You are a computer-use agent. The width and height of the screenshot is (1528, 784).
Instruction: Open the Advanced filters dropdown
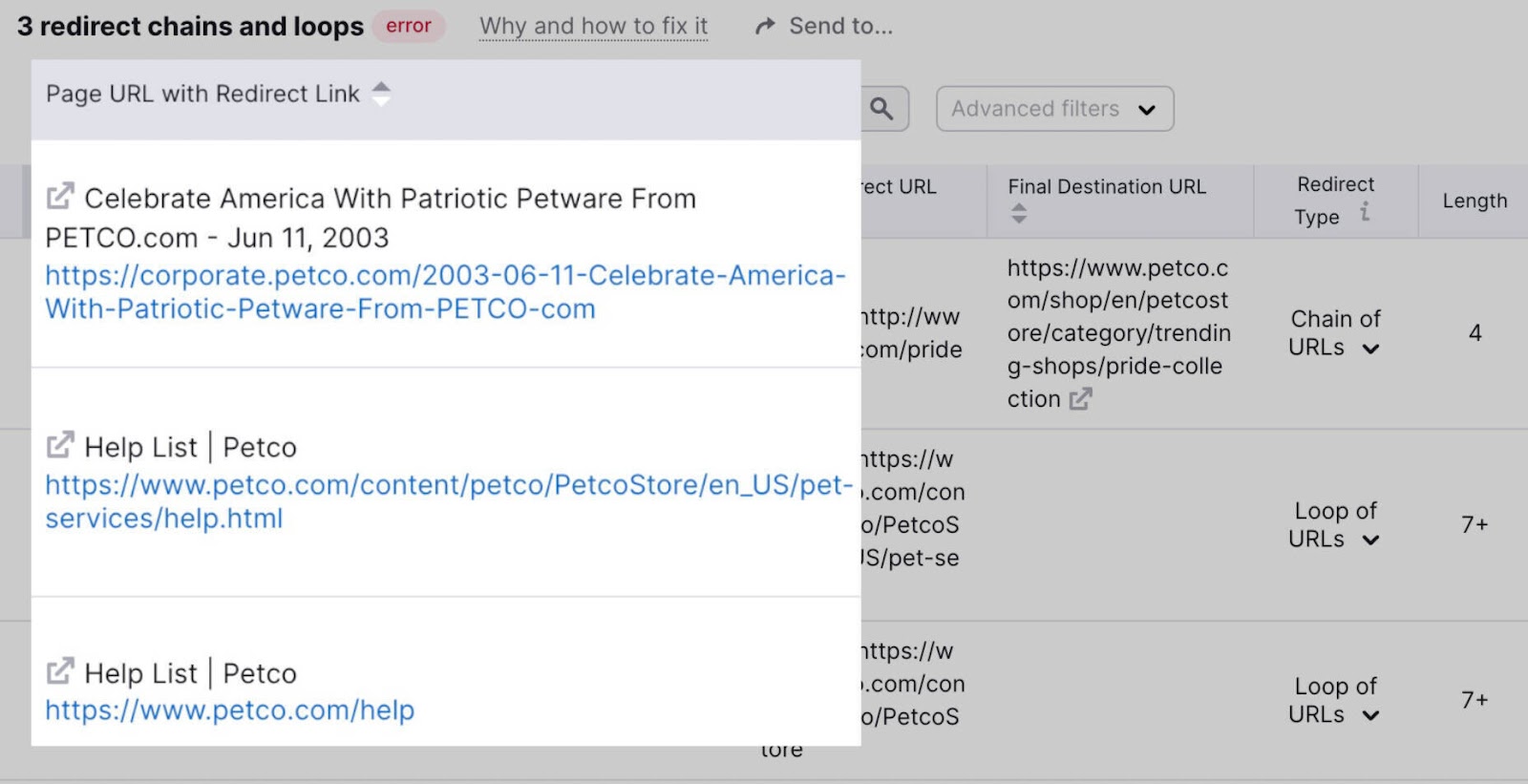(1054, 109)
